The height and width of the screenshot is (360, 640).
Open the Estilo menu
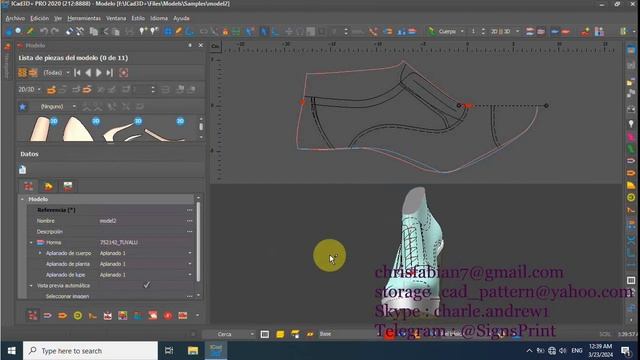pyautogui.click(x=138, y=18)
